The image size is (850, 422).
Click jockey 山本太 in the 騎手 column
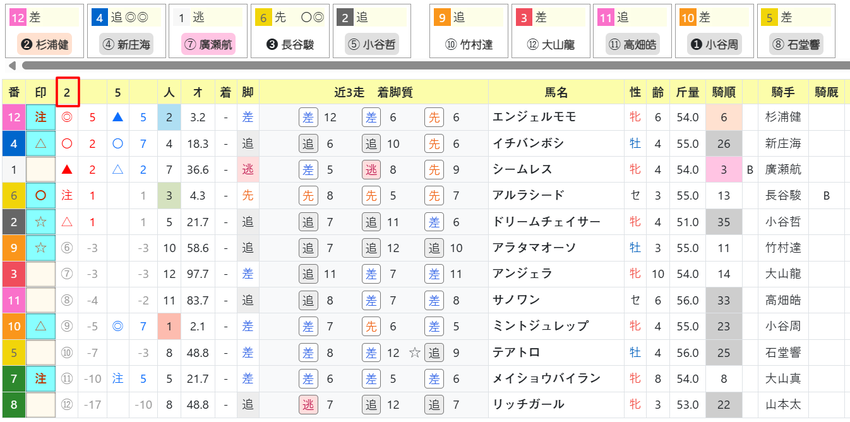(783, 404)
